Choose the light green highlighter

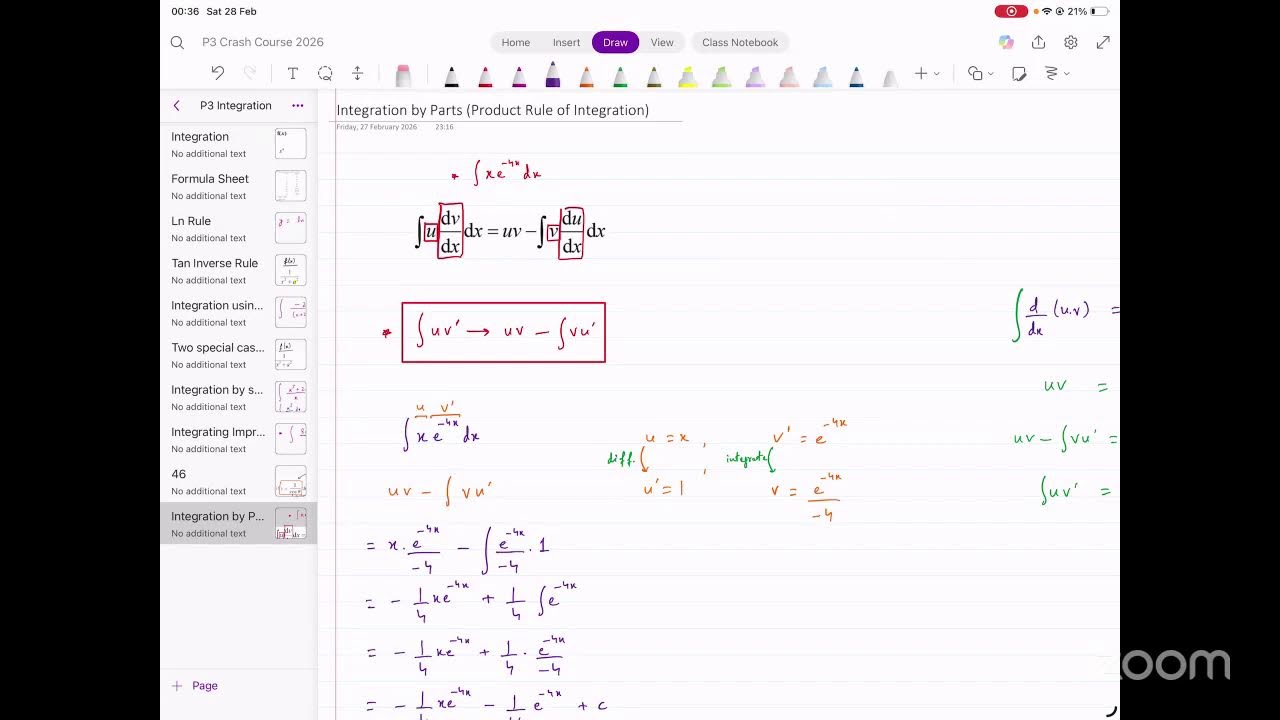721,76
